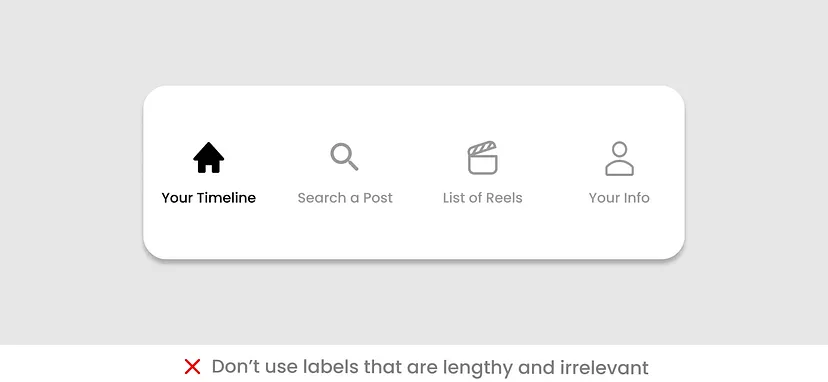Go to the List of Reels tab label
Viewport: 828px width, 382px height.
tap(483, 198)
